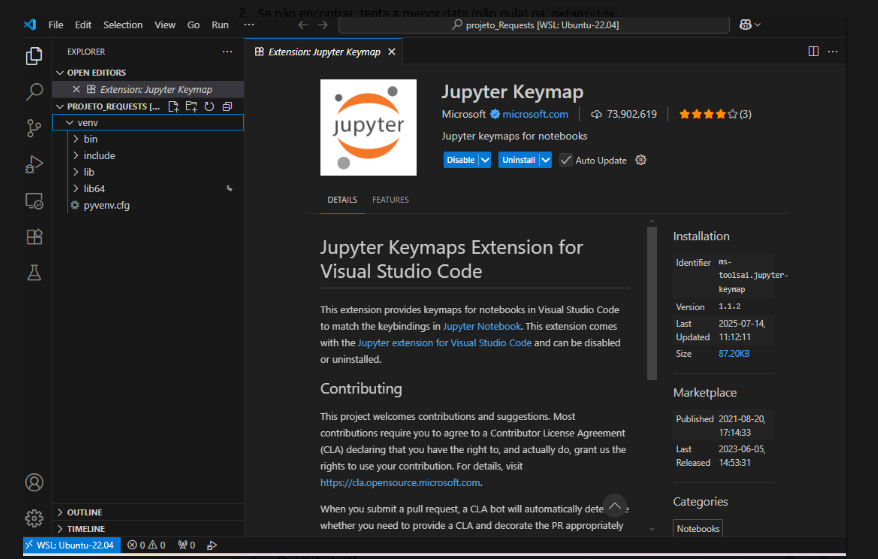
Task: Click the VS Code logo icon
Action: 30,25
